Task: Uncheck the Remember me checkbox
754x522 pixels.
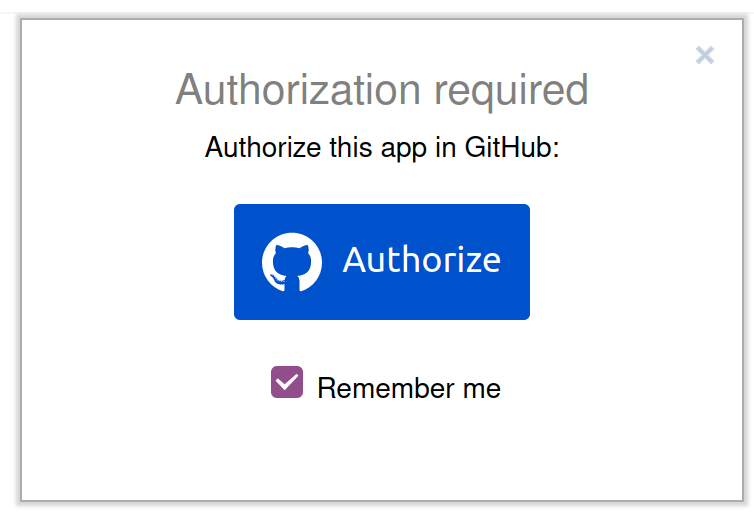Action: click(287, 382)
